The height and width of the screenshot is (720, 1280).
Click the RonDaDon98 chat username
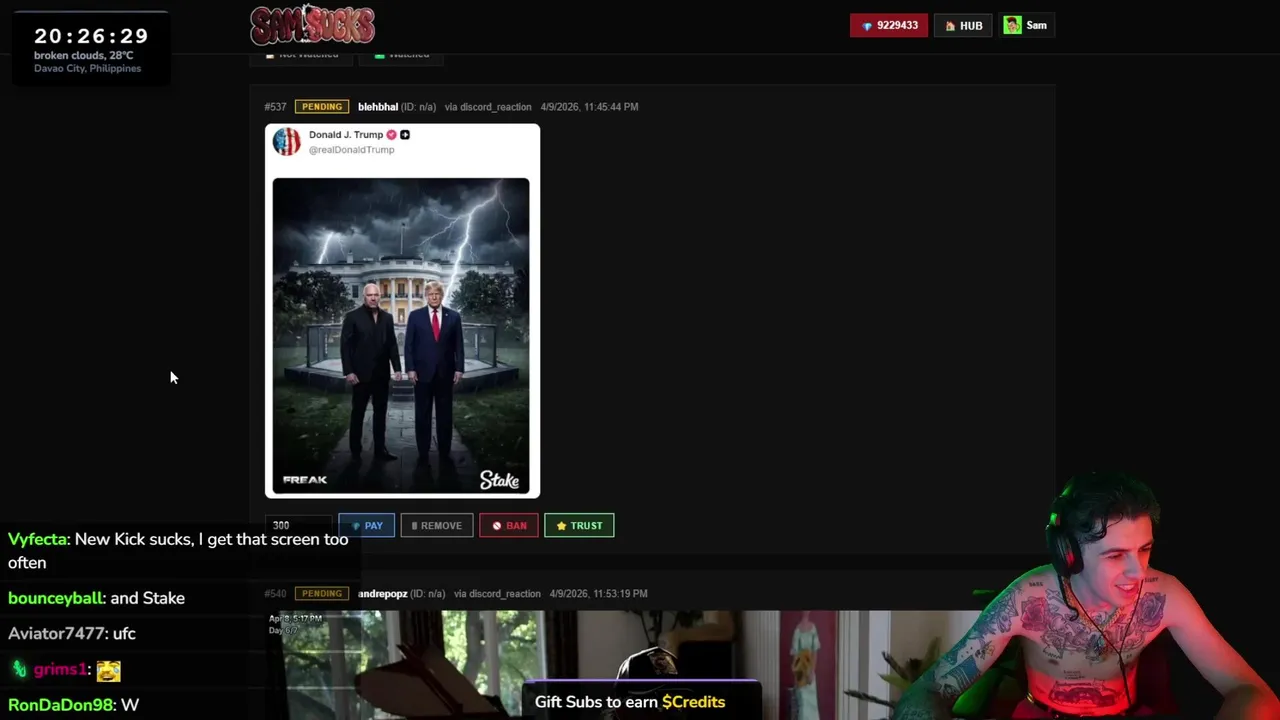pyautogui.click(x=60, y=705)
